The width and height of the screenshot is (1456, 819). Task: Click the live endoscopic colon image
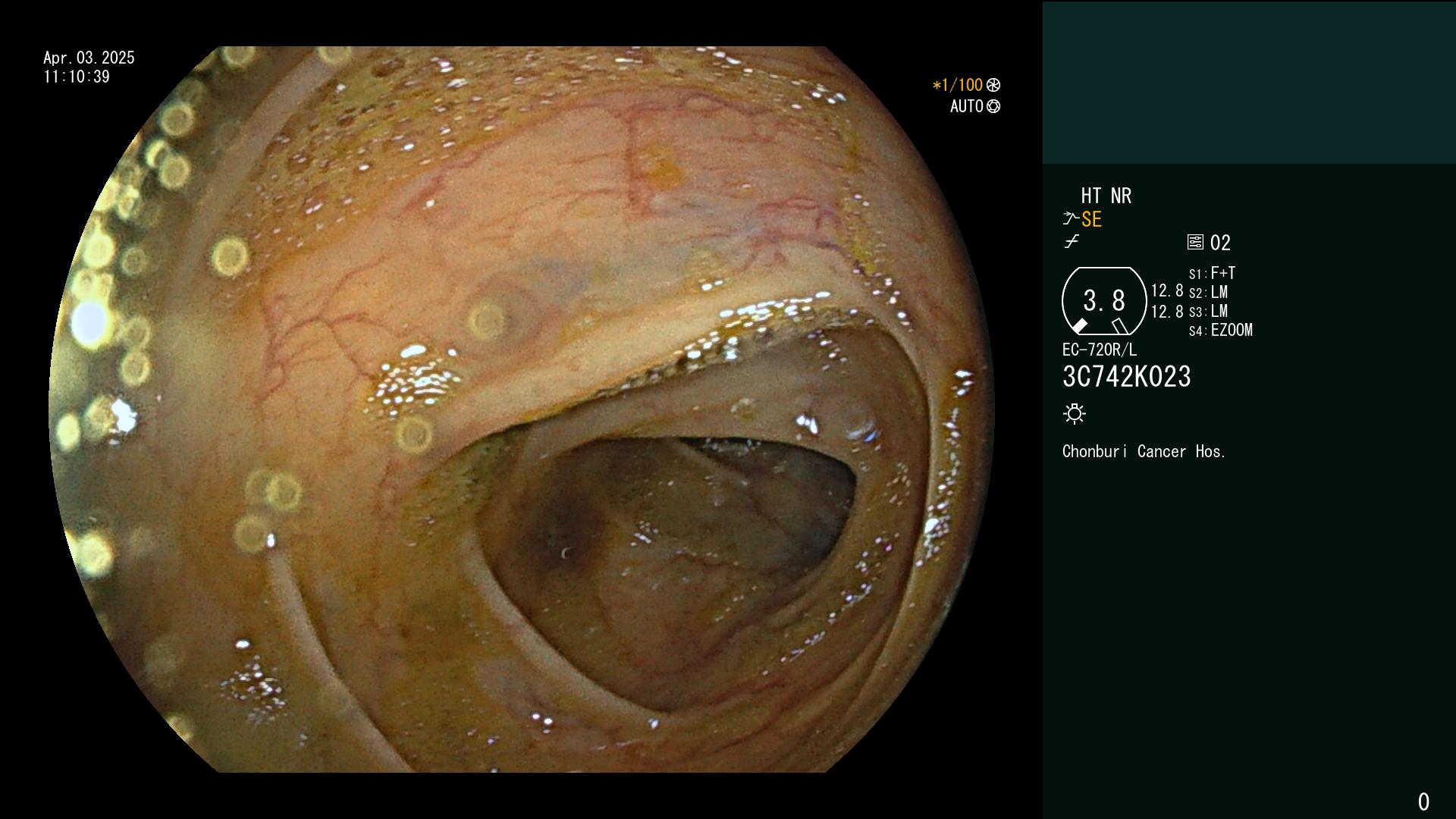522,409
